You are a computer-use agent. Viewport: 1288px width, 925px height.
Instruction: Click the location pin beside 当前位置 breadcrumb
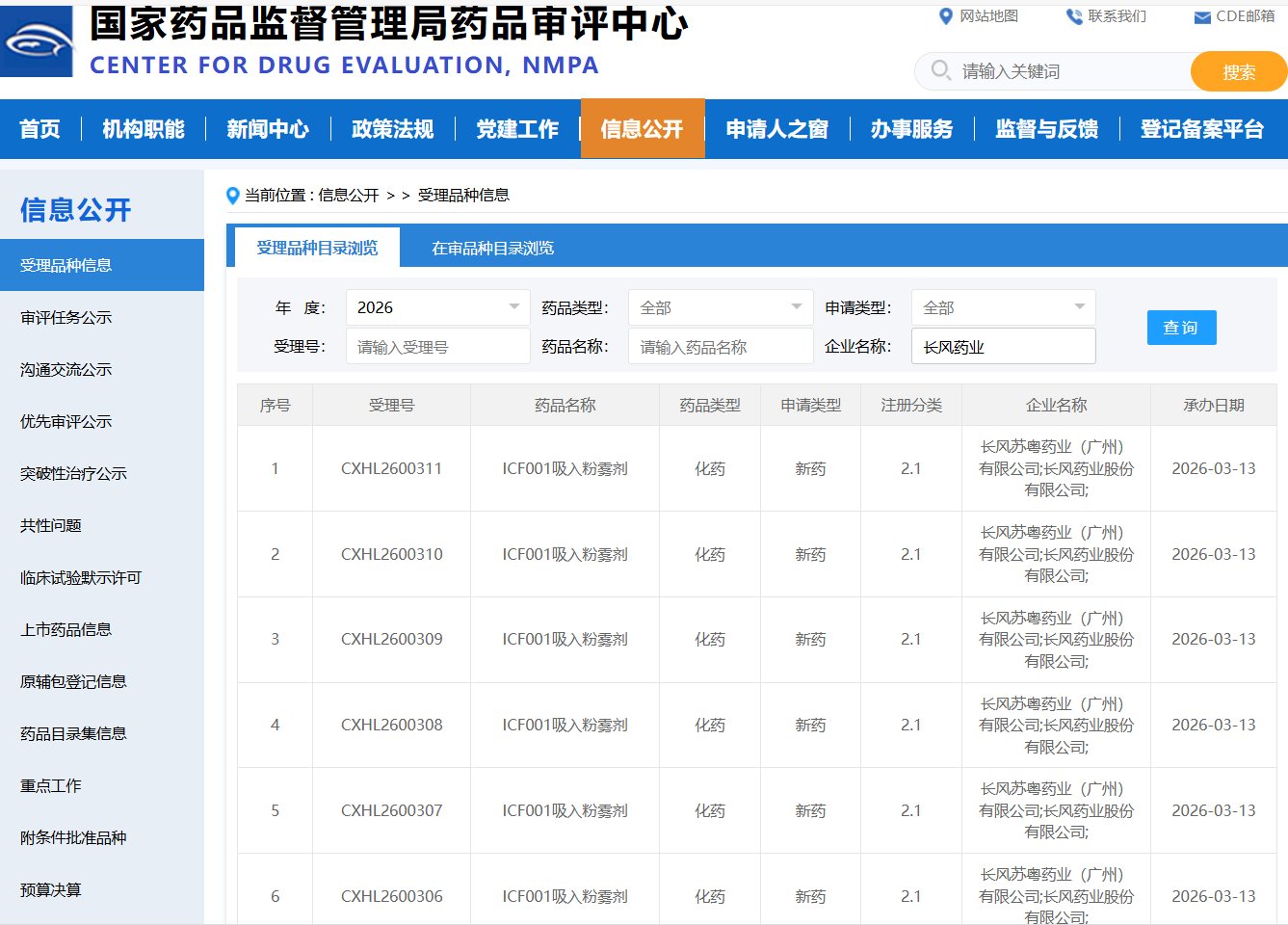[x=231, y=195]
